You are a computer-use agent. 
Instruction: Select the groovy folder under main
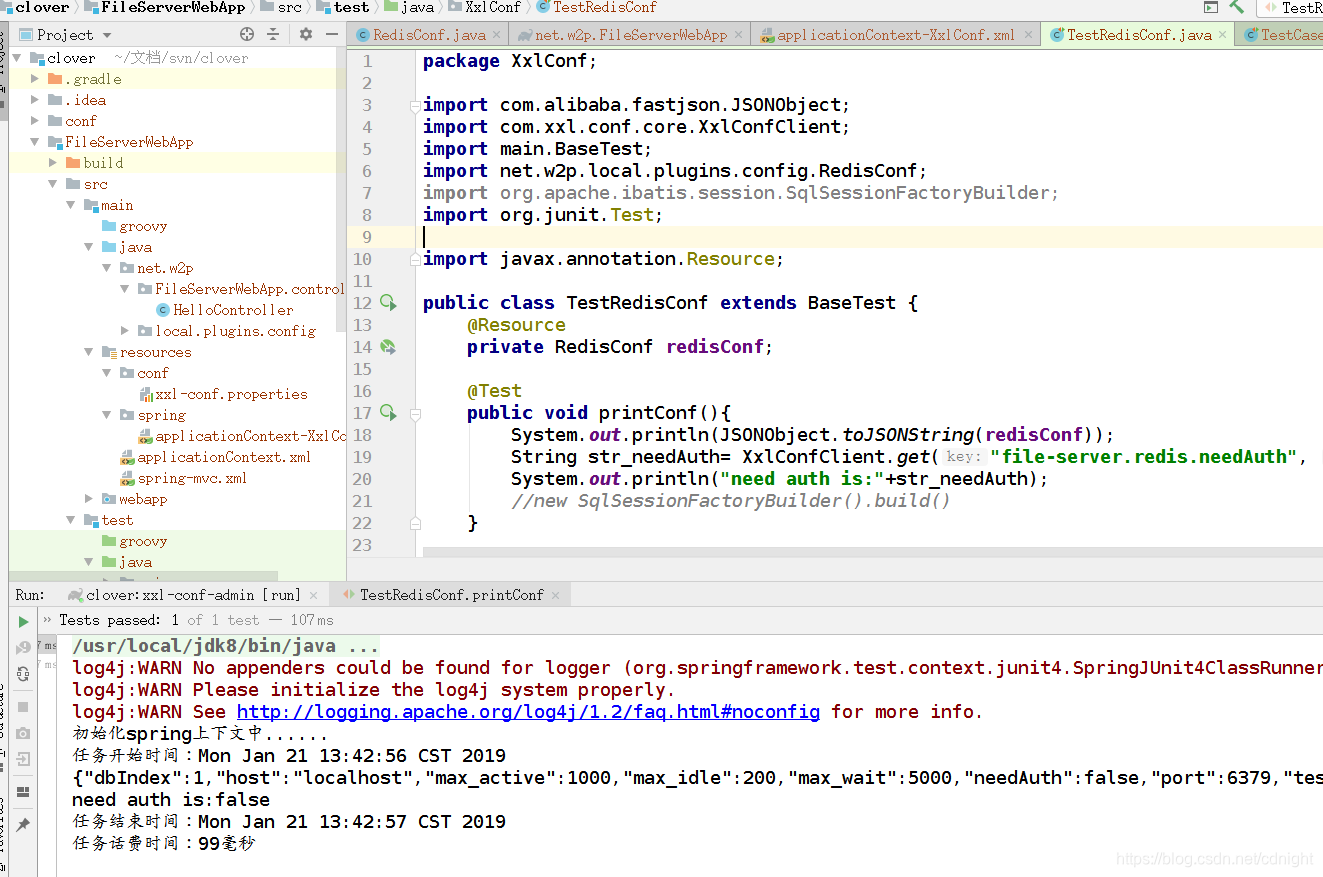click(135, 226)
